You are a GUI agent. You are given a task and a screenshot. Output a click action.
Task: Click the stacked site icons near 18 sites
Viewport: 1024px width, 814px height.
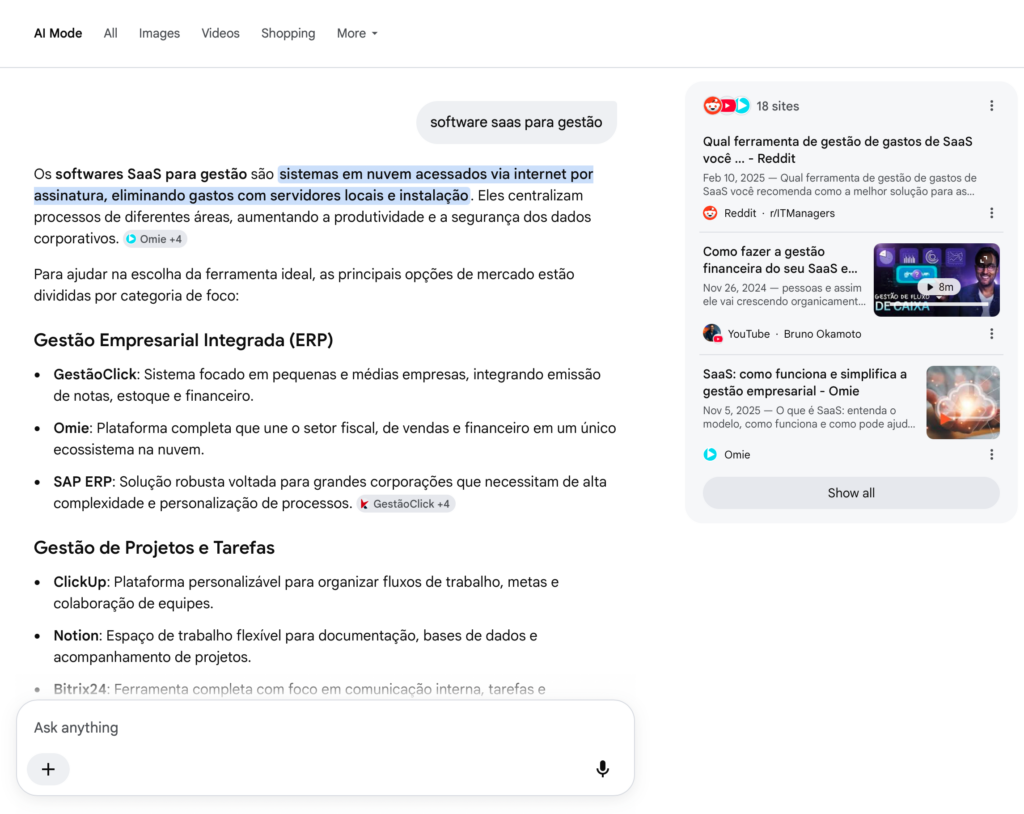(x=727, y=106)
